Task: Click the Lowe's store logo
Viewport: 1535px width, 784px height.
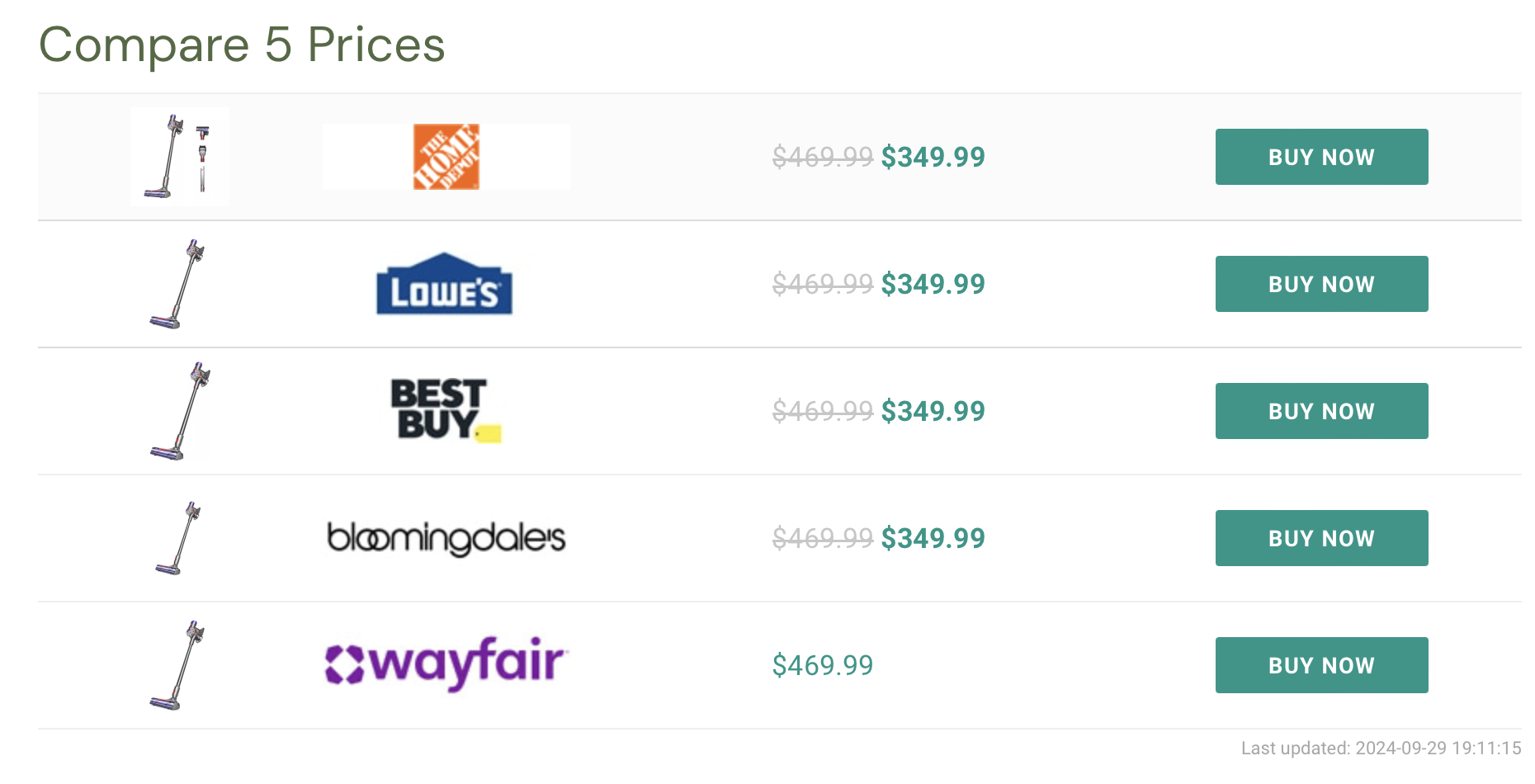Action: click(x=445, y=284)
